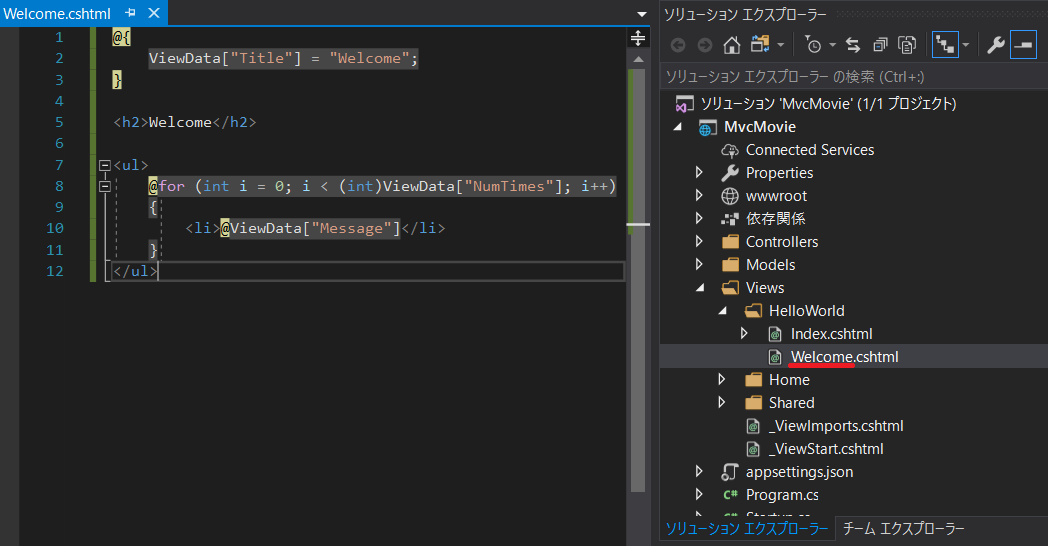Expand the Shared folder arrow

pos(722,402)
